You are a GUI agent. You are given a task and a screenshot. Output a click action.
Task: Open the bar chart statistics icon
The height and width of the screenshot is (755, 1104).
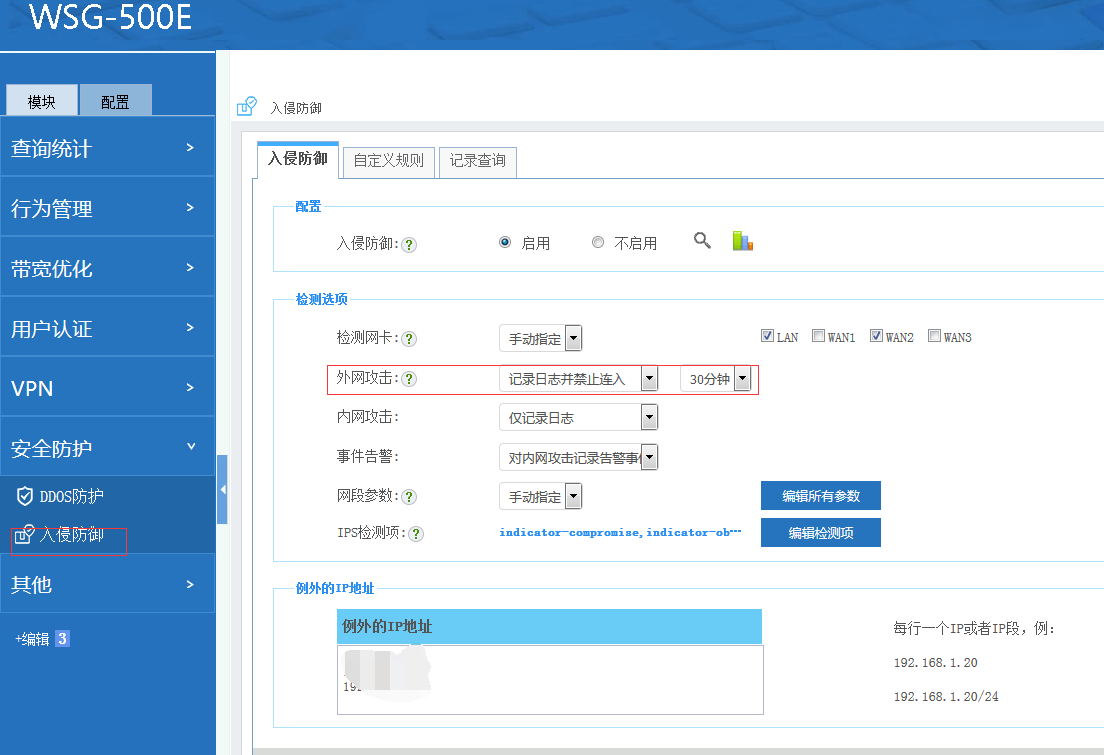tap(742, 241)
